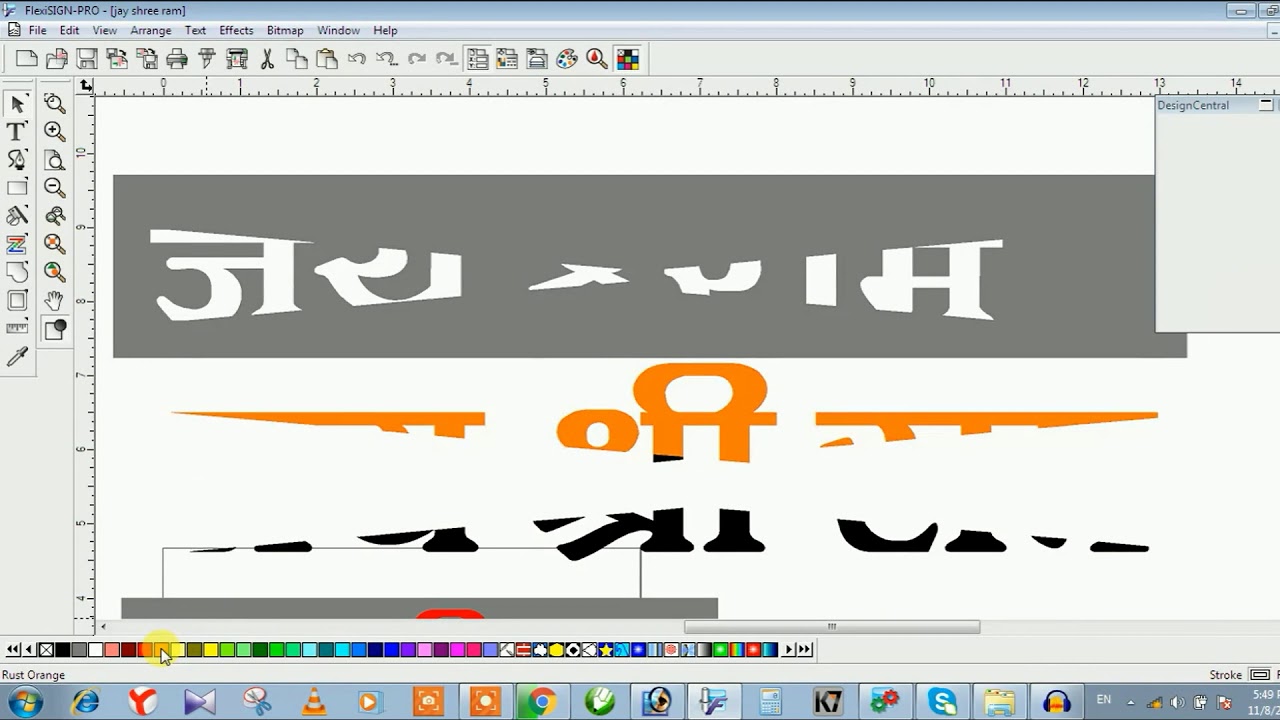This screenshot has width=1280, height=720.
Task: Apply the gold star pattern swatch
Action: pos(605,650)
